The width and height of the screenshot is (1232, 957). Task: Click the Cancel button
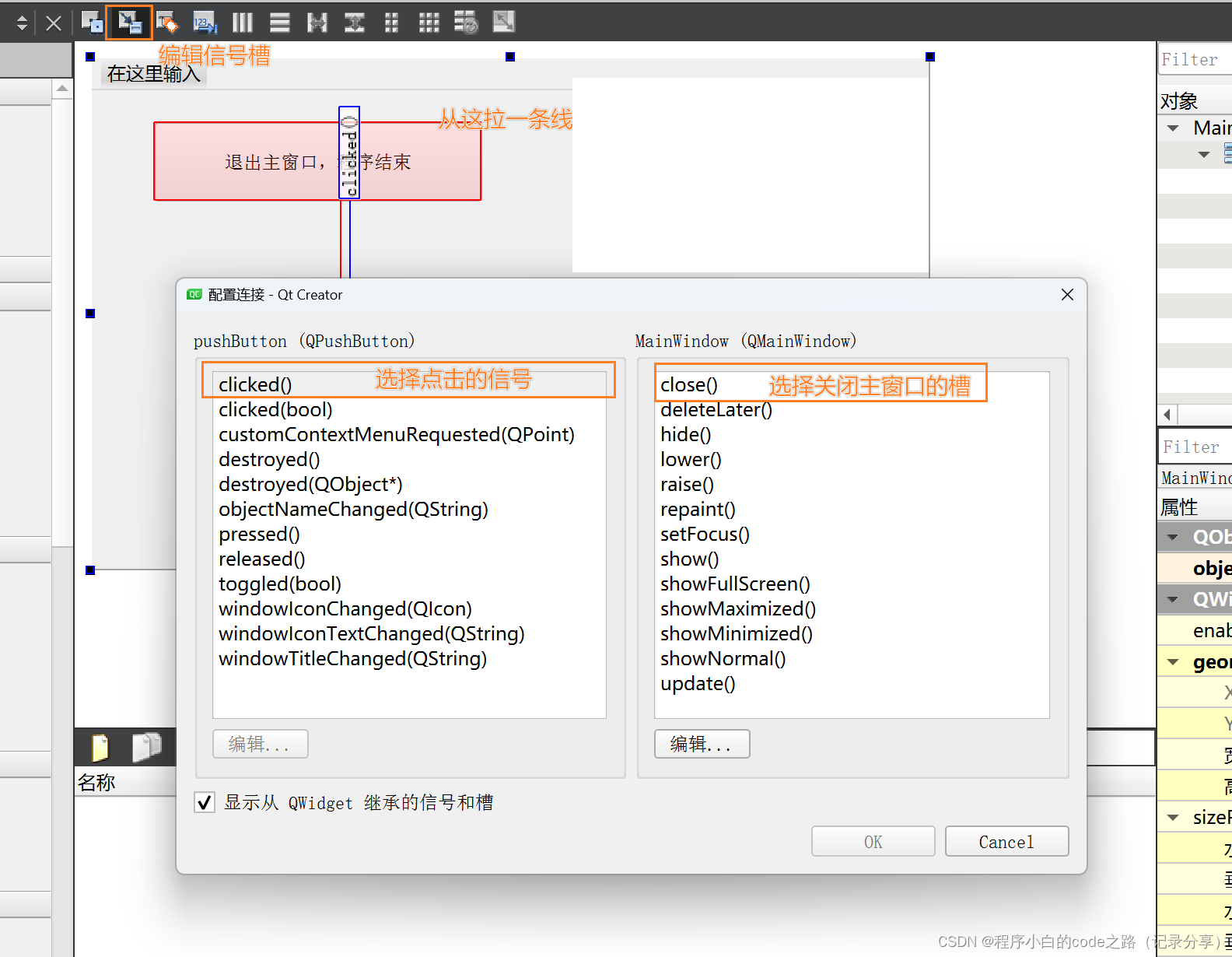1006,842
